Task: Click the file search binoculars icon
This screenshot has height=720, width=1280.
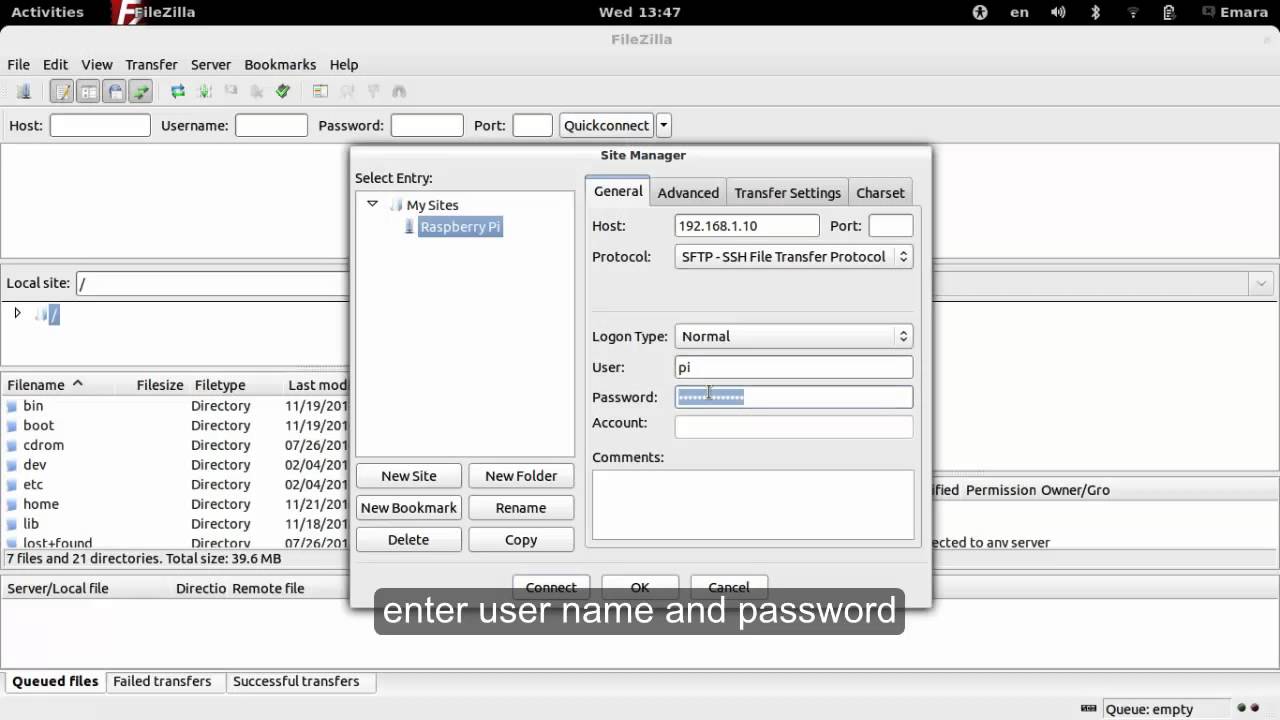Action: tap(399, 91)
